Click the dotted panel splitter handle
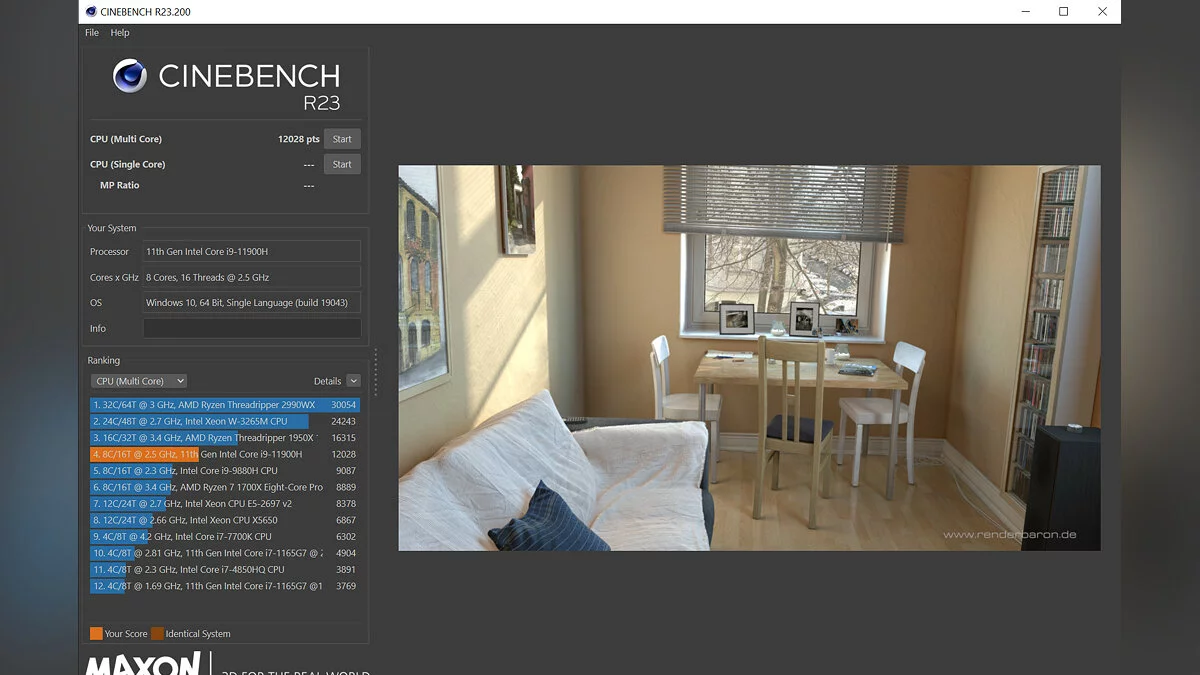Viewport: 1200px width, 675px height. 376,372
